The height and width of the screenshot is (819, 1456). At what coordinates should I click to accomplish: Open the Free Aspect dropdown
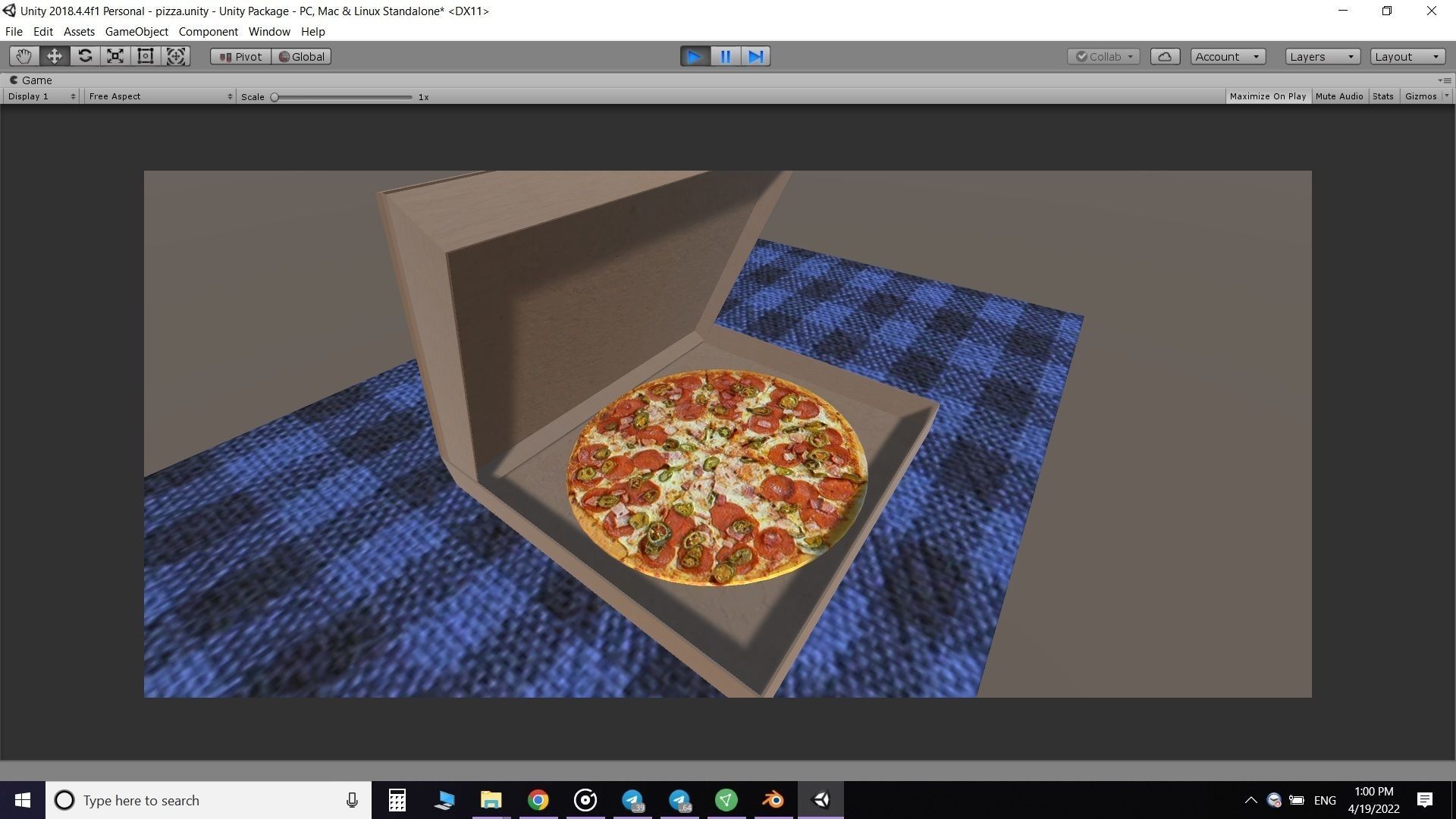pos(159,96)
